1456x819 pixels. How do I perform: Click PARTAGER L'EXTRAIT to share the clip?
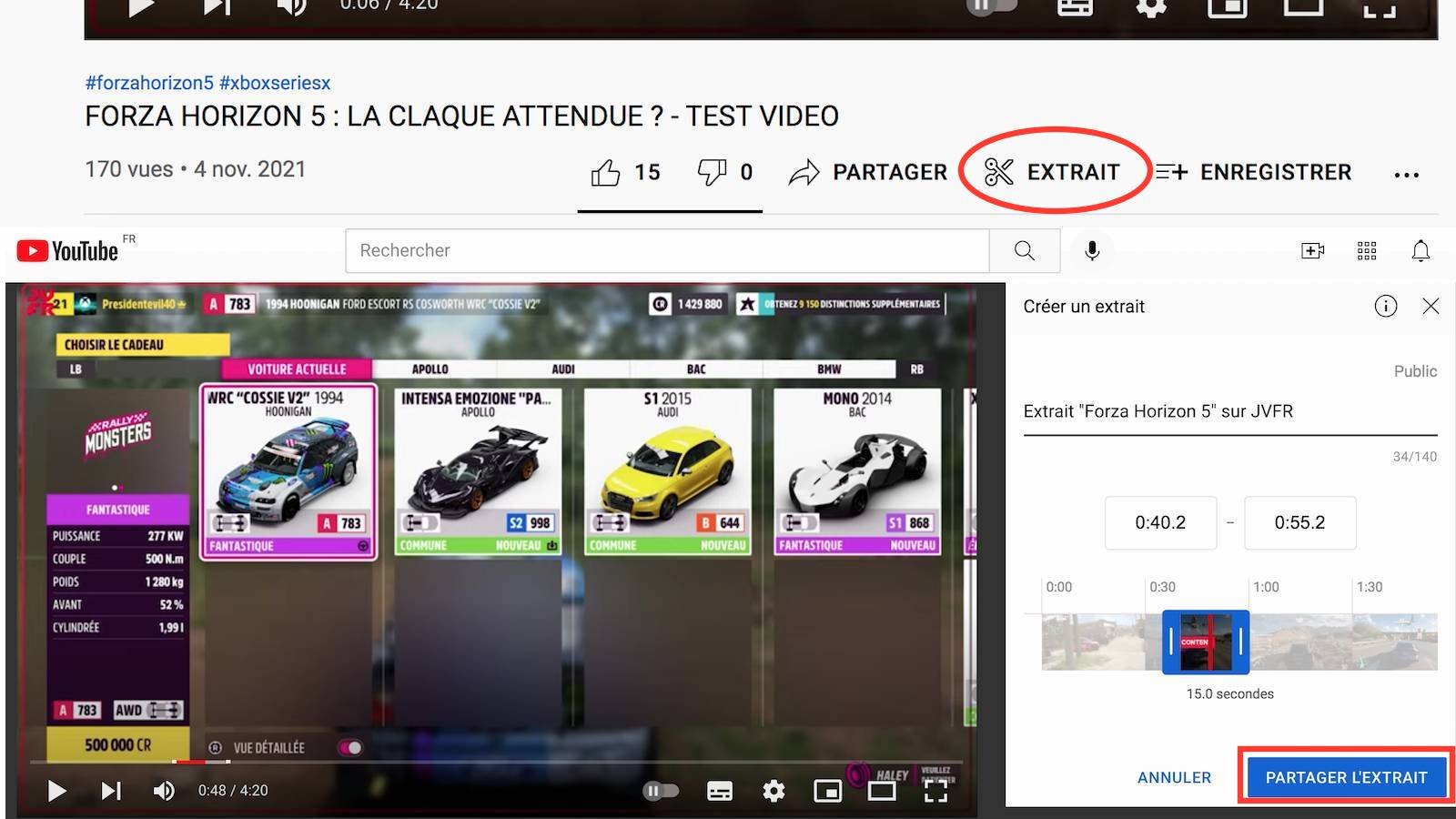(1346, 778)
